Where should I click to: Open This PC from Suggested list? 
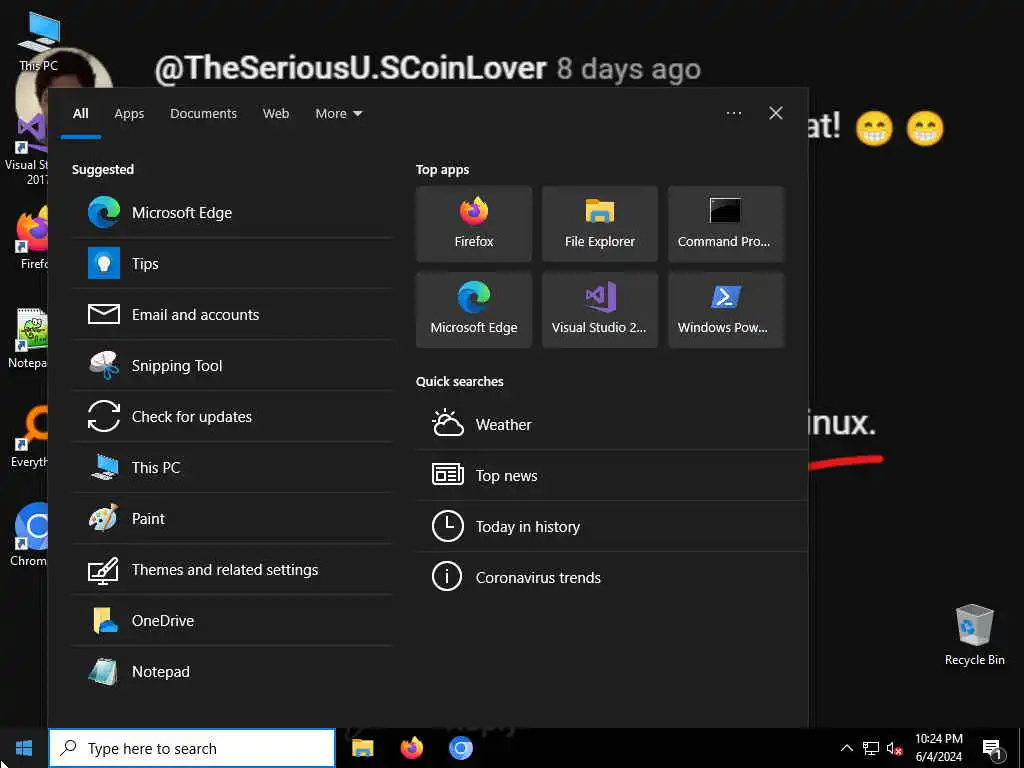pos(232,467)
